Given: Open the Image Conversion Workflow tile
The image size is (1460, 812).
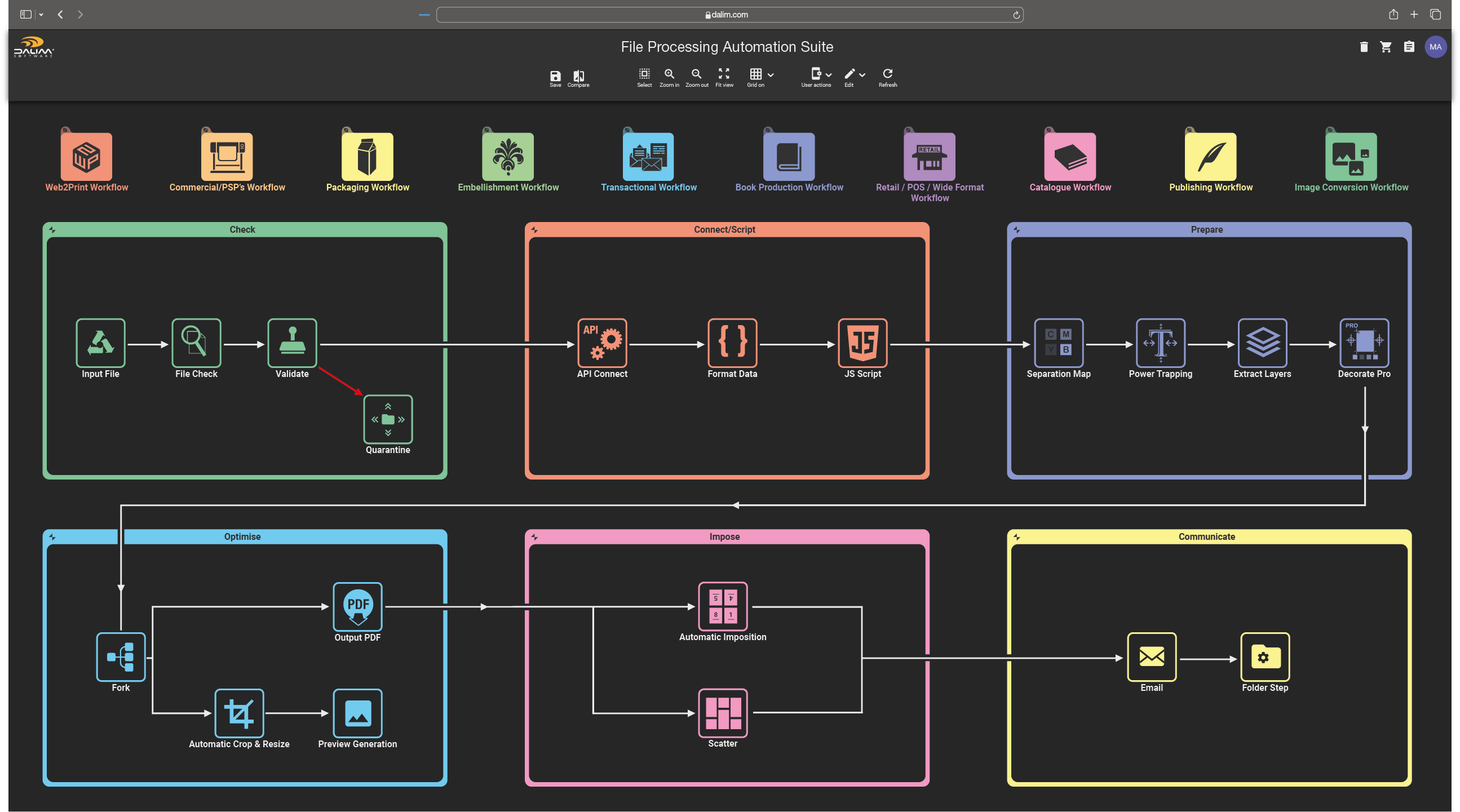Looking at the screenshot, I should [1351, 157].
